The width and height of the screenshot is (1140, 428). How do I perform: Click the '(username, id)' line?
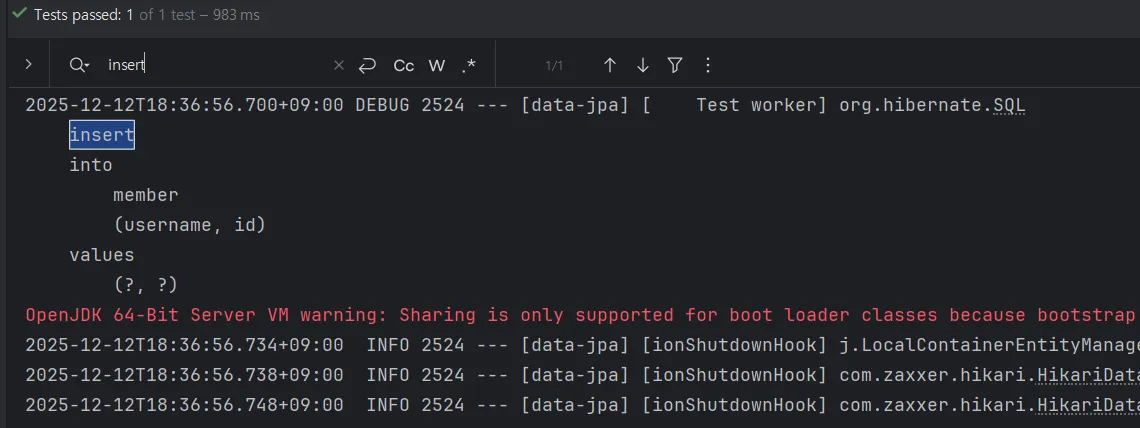[x=190, y=225]
